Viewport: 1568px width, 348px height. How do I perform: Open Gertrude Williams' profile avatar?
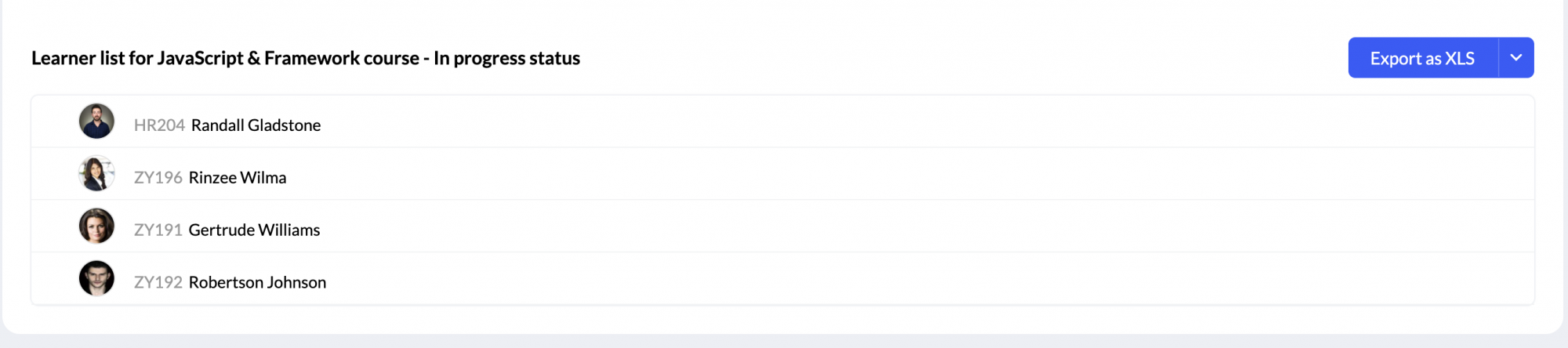(96, 227)
